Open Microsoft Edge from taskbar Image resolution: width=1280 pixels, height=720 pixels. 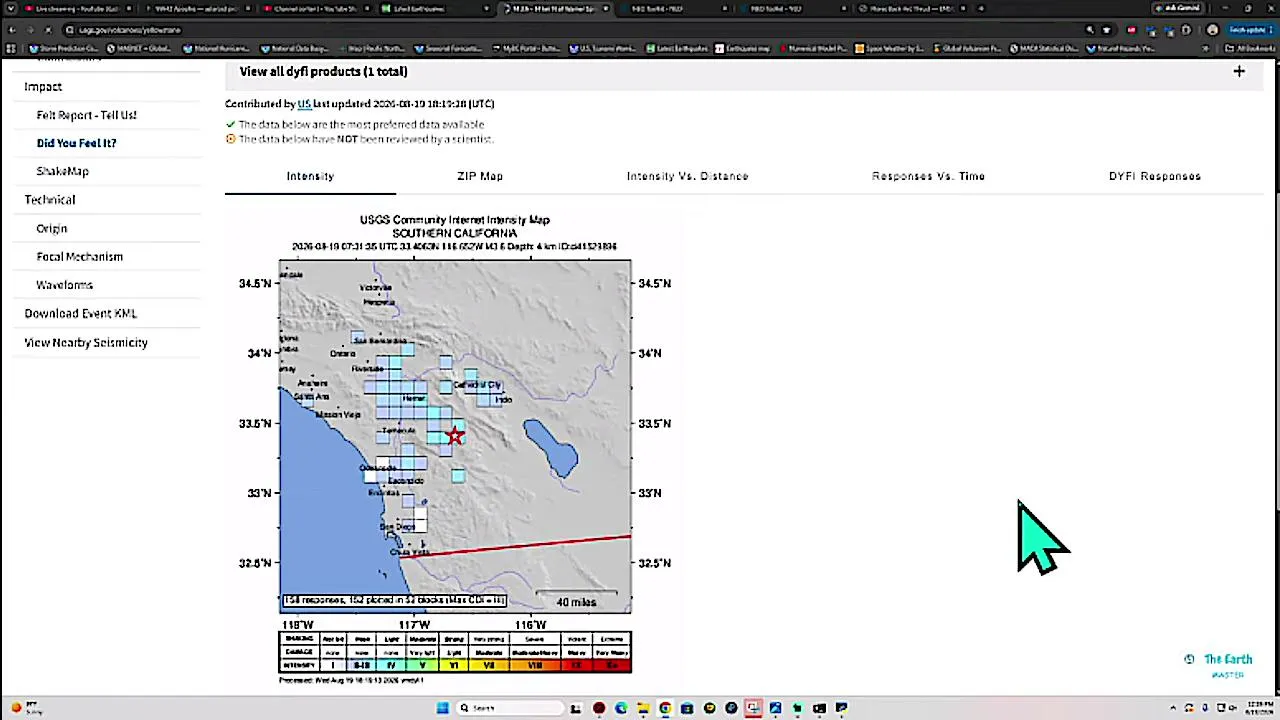(x=621, y=708)
